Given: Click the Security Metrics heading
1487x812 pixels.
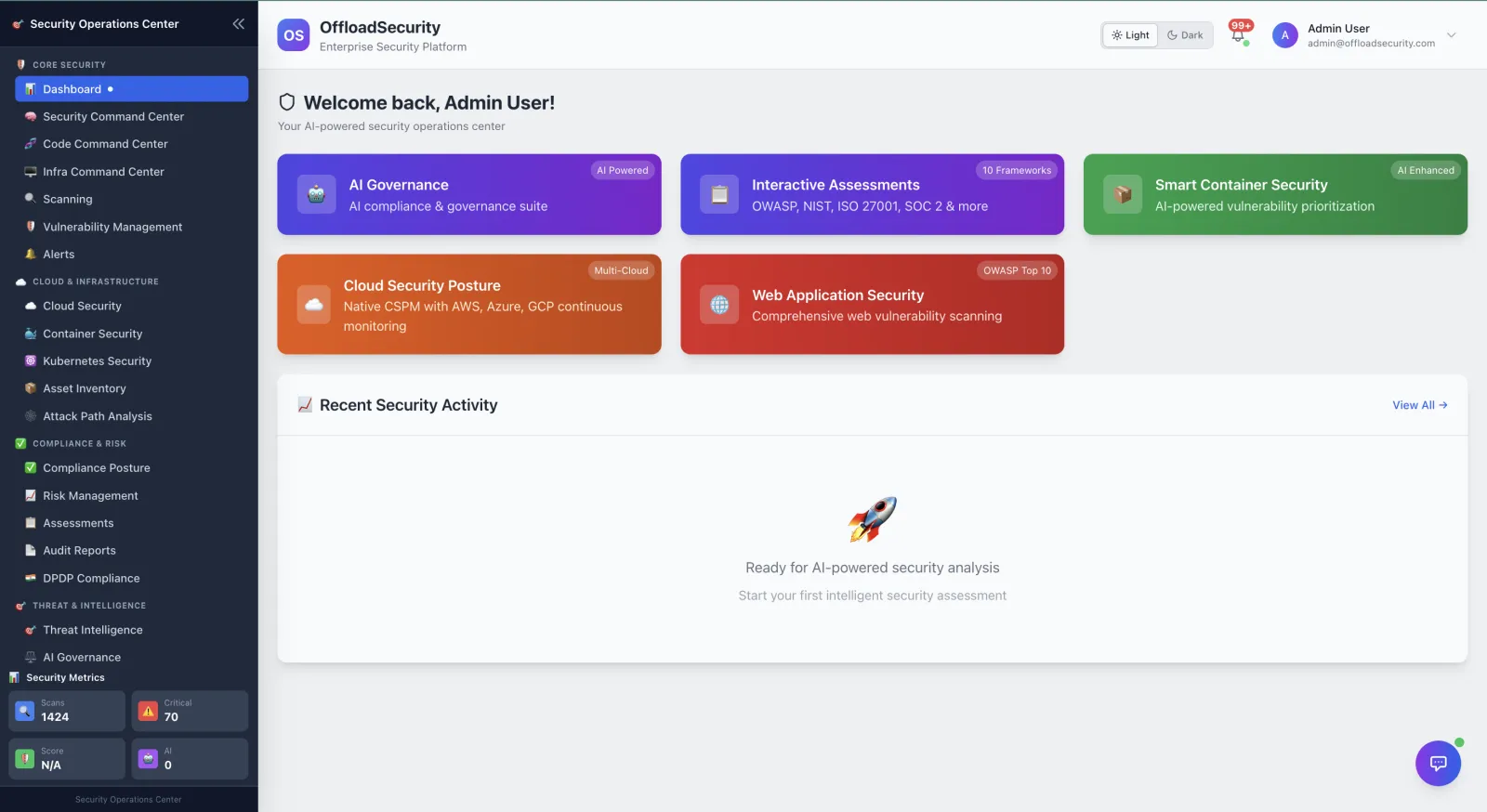Looking at the screenshot, I should [65, 678].
